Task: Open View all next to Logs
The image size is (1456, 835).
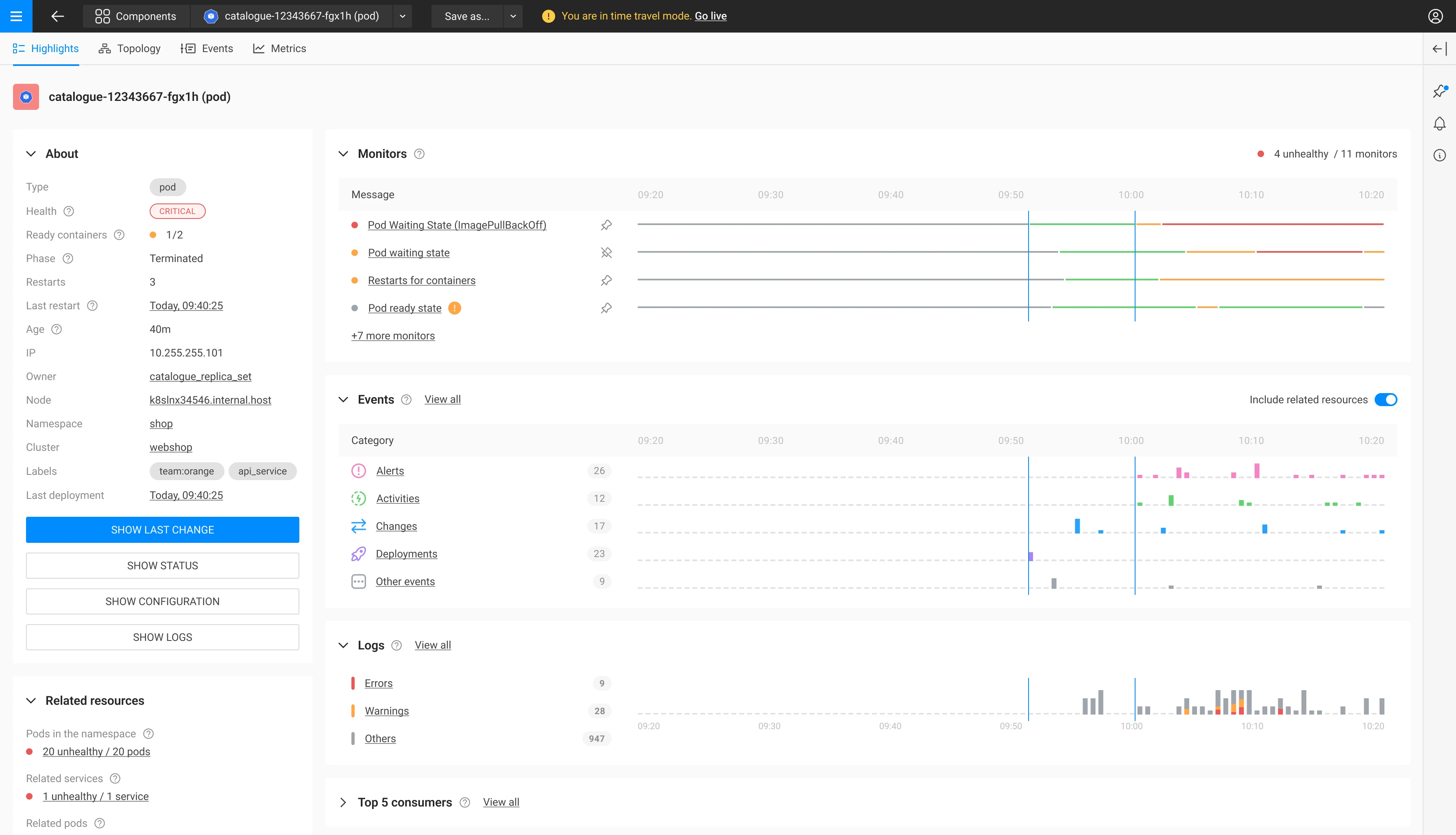Action: point(433,645)
